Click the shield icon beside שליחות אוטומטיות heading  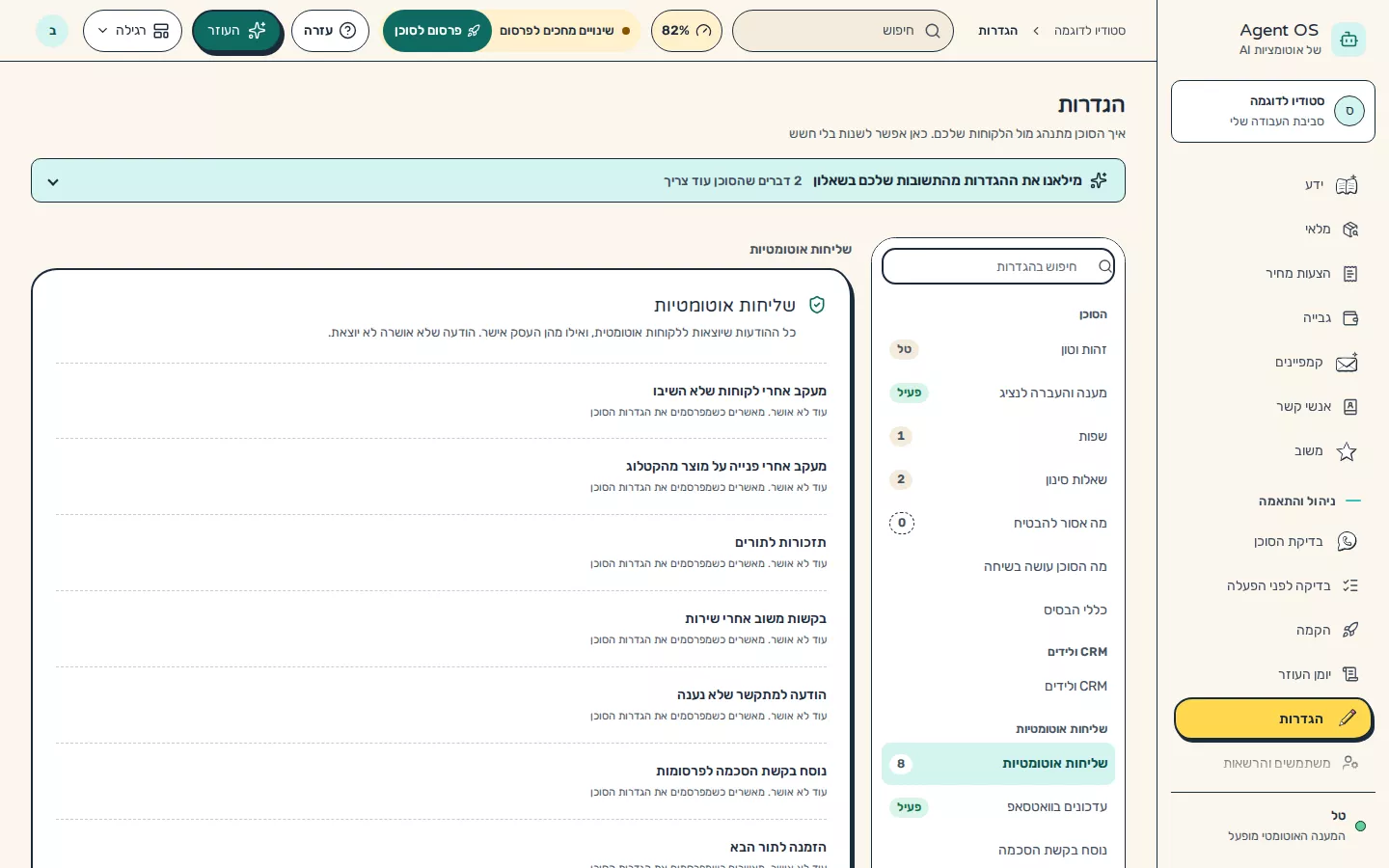[x=817, y=305]
